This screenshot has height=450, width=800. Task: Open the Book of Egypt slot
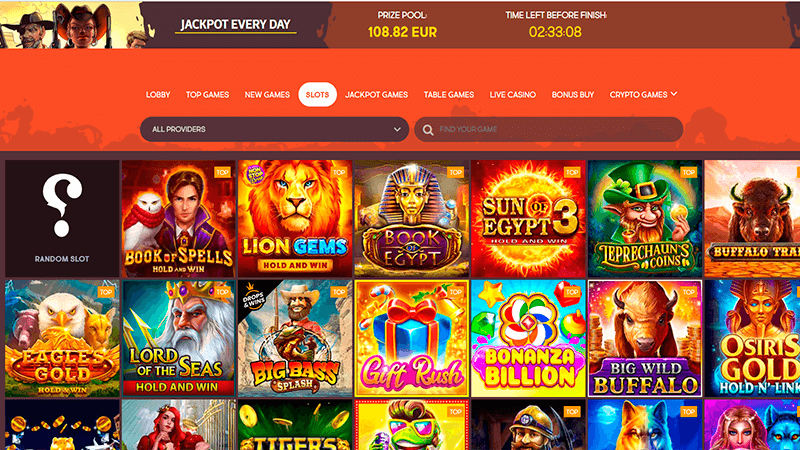point(412,219)
